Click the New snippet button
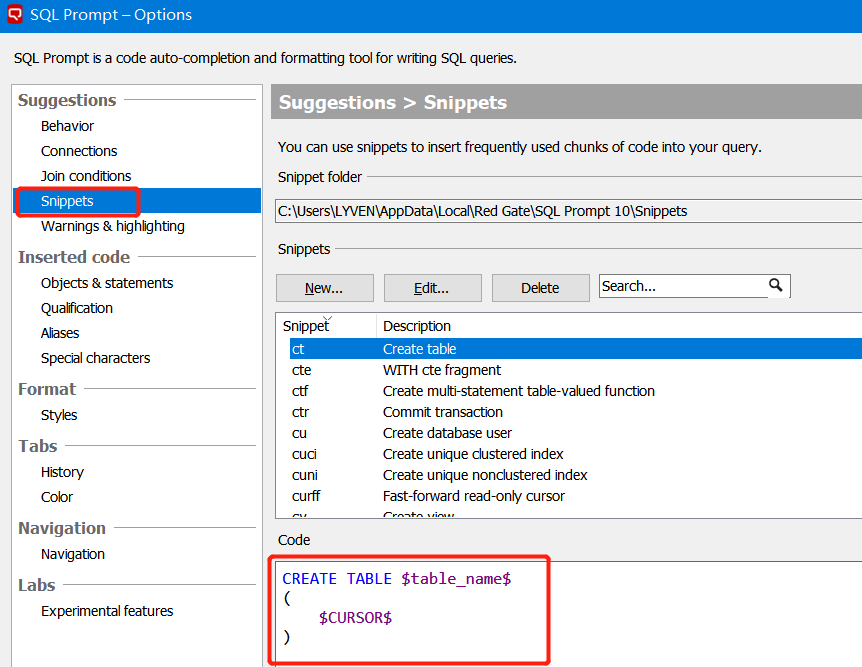862x667 pixels. pyautogui.click(x=324, y=287)
